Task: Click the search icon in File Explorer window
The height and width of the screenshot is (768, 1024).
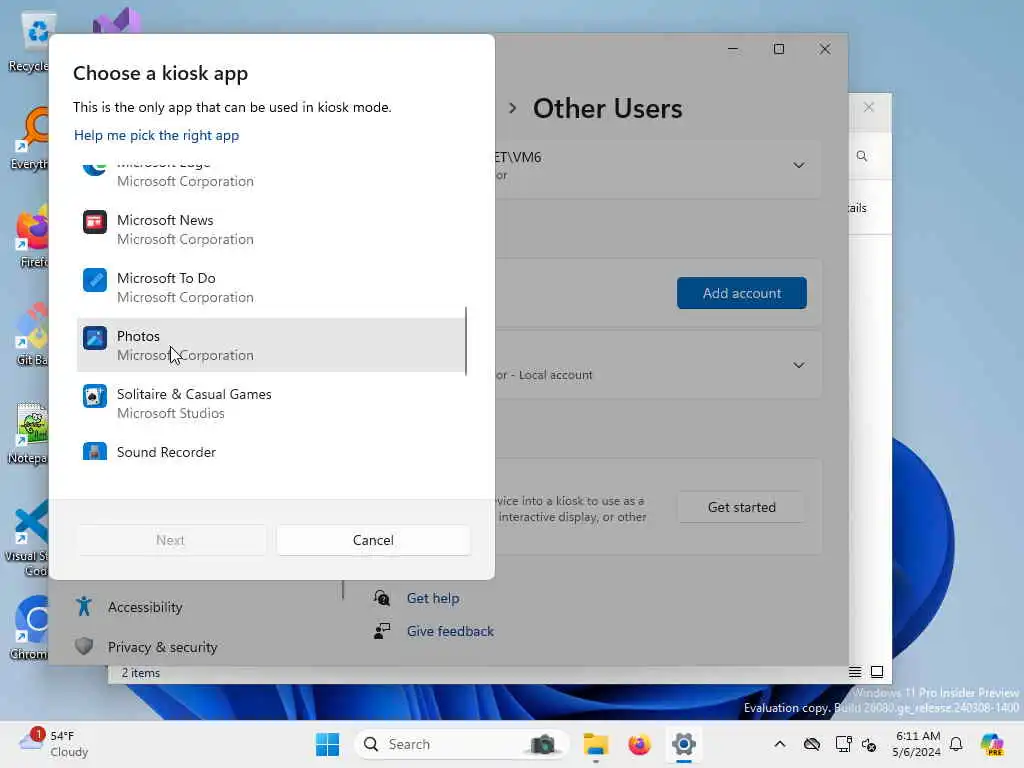Action: 862,156
